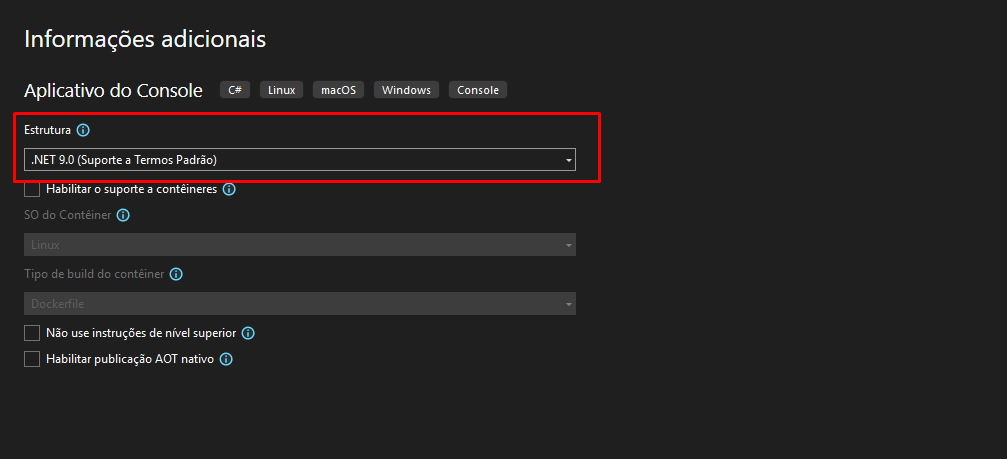Show info for Habilitar o suporte a contêineres
Screen dimensions: 1007x459
tap(229, 190)
